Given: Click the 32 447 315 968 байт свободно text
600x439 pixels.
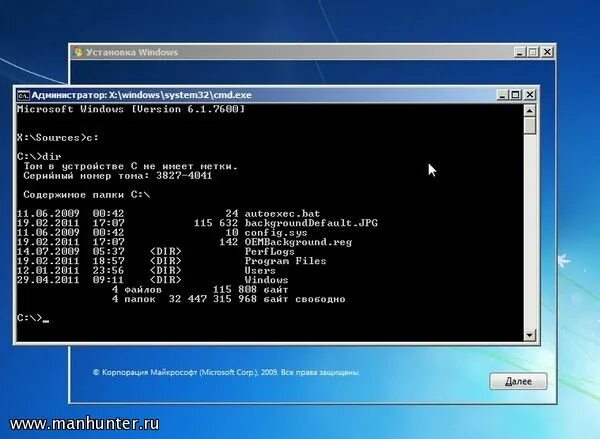Looking at the screenshot, I should 257,299.
